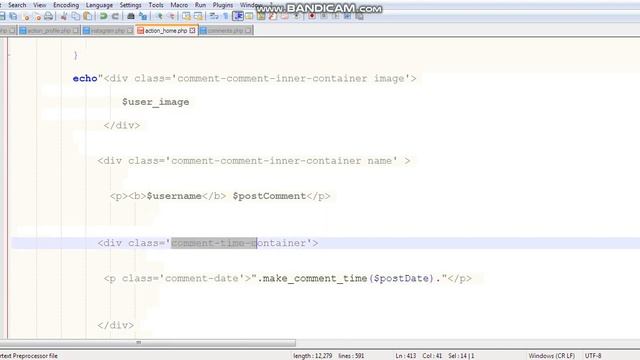Click 'length : 12,279' in status bar
The image size is (640, 360).
coord(313,356)
